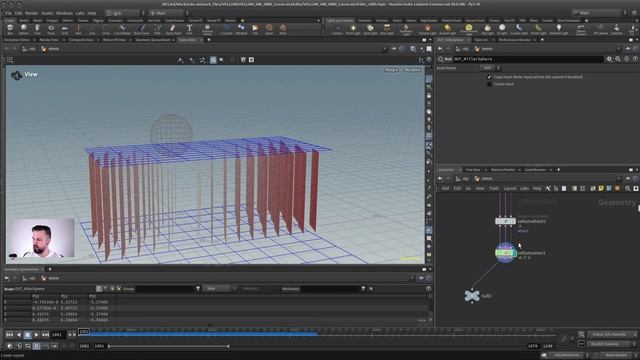Open network editor Layout menu
Image resolution: width=640 pixels, height=360 pixels.
tap(509, 189)
